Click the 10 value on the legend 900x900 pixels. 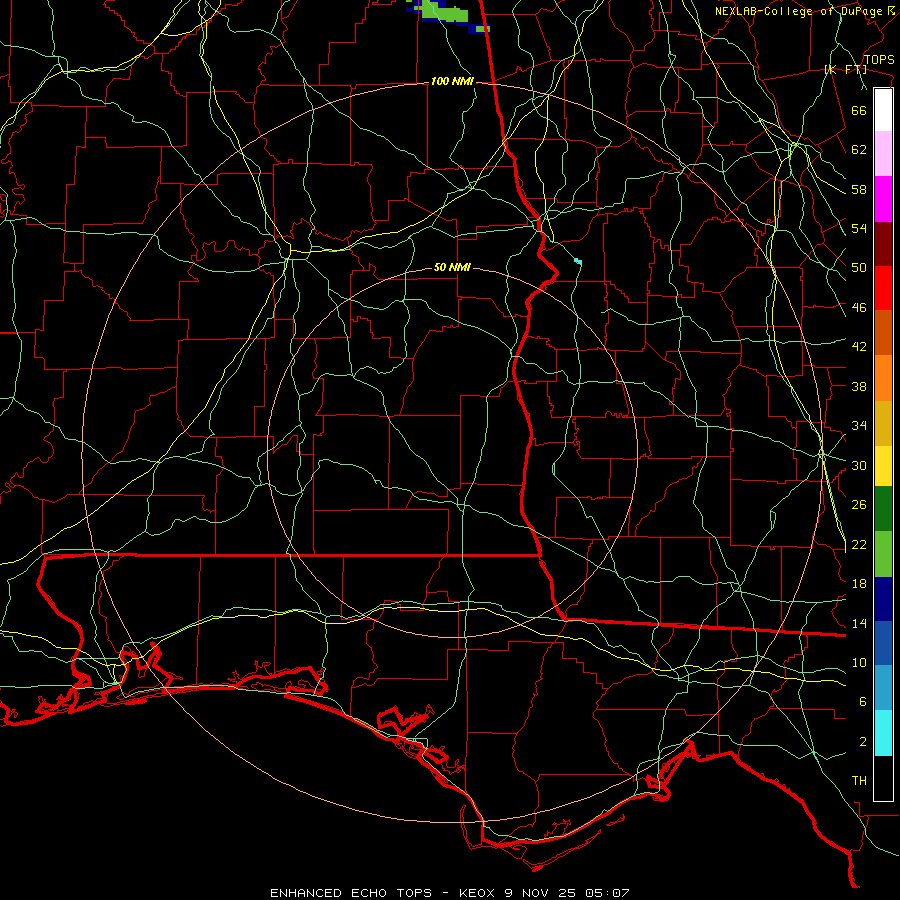[859, 663]
